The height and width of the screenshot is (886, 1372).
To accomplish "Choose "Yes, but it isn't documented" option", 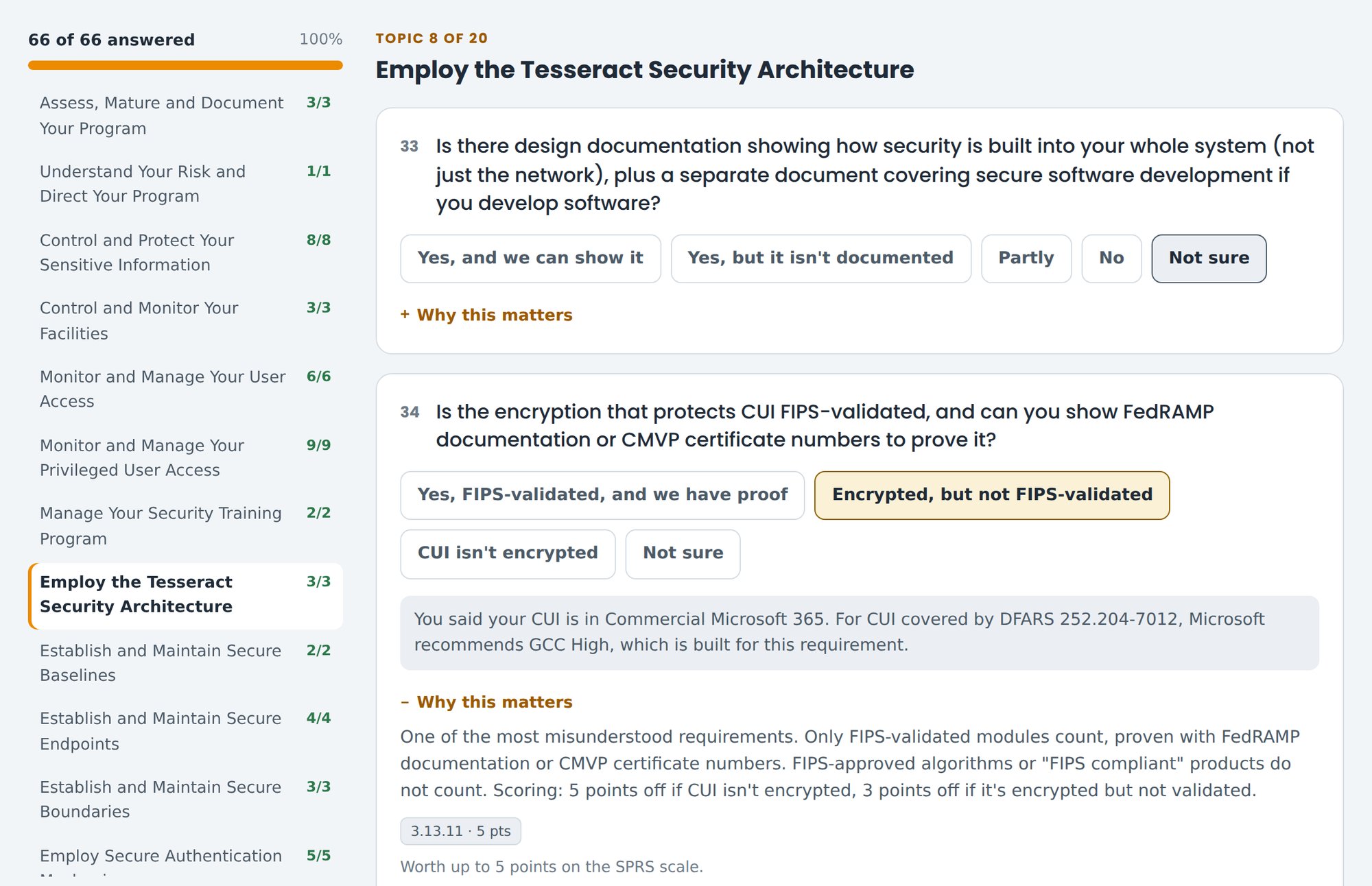I will (x=820, y=259).
